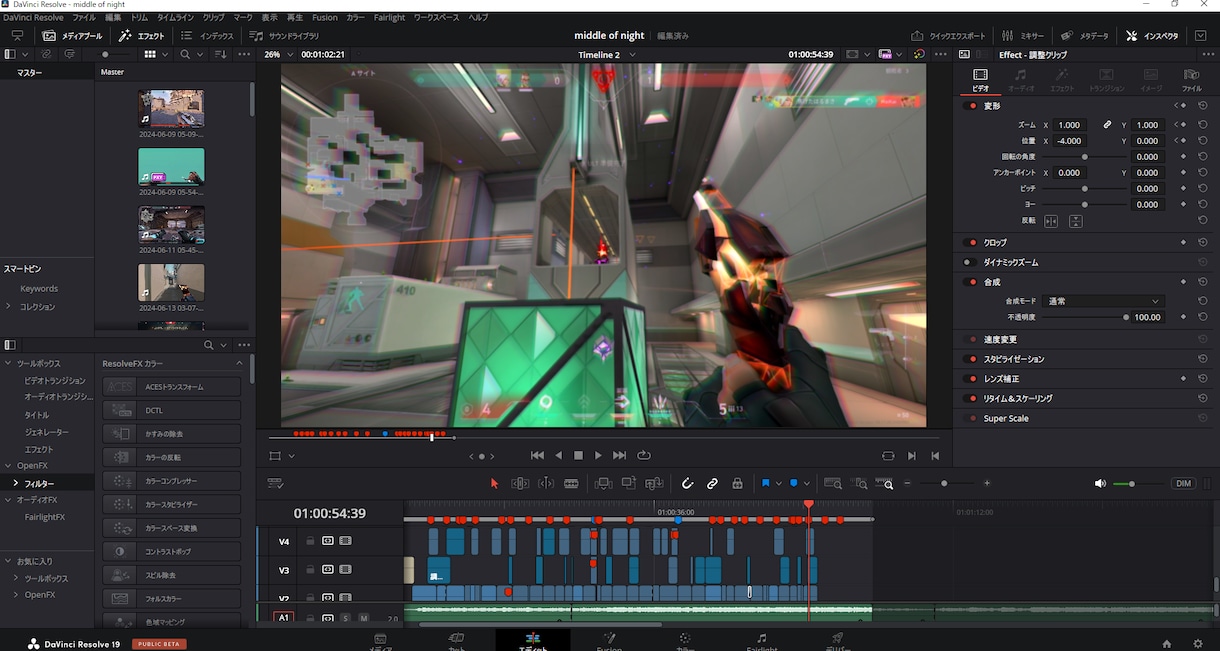Click the selection mode arrow tool
Viewport: 1220px width, 651px height.
pos(494,483)
